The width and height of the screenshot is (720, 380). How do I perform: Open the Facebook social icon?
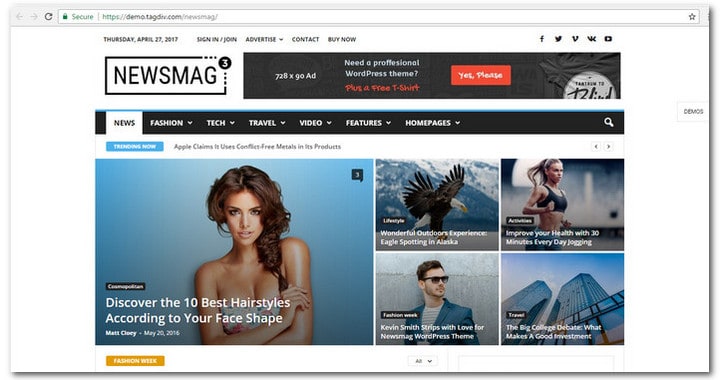542,39
